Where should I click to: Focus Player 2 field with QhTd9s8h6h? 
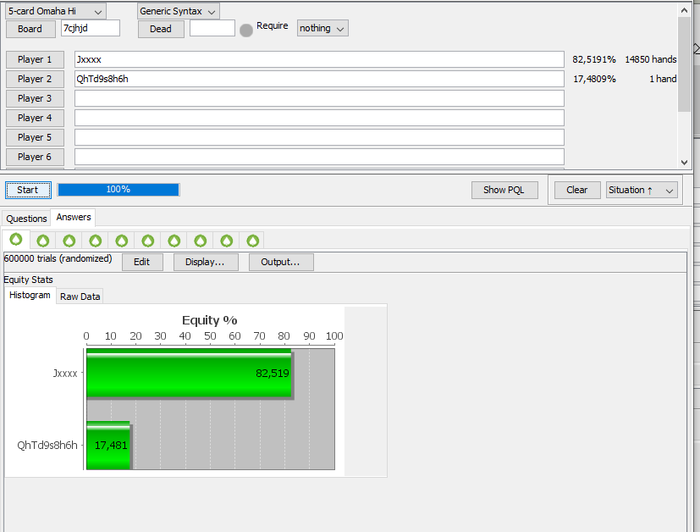tap(319, 79)
